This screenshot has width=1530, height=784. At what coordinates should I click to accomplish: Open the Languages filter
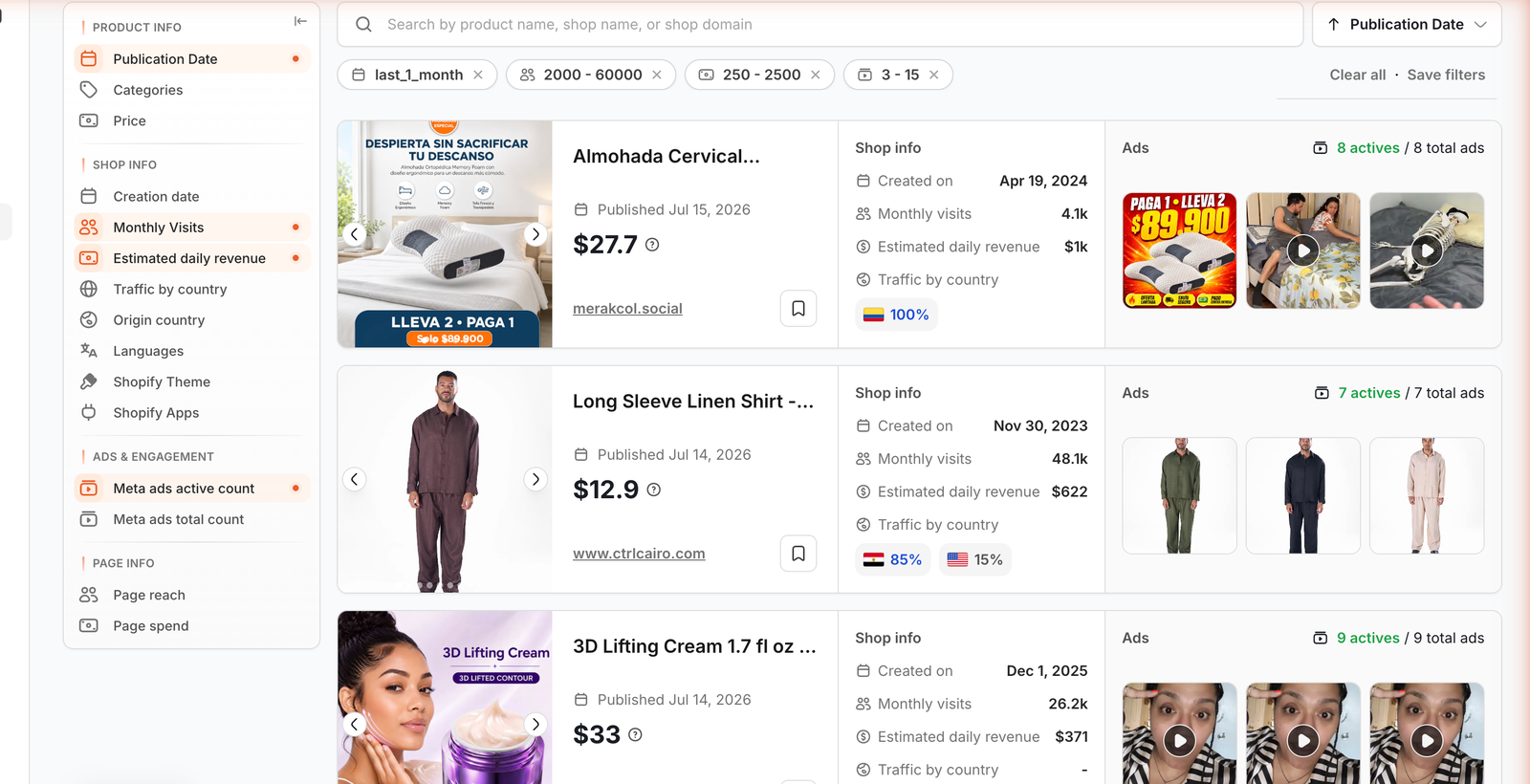coord(192,351)
